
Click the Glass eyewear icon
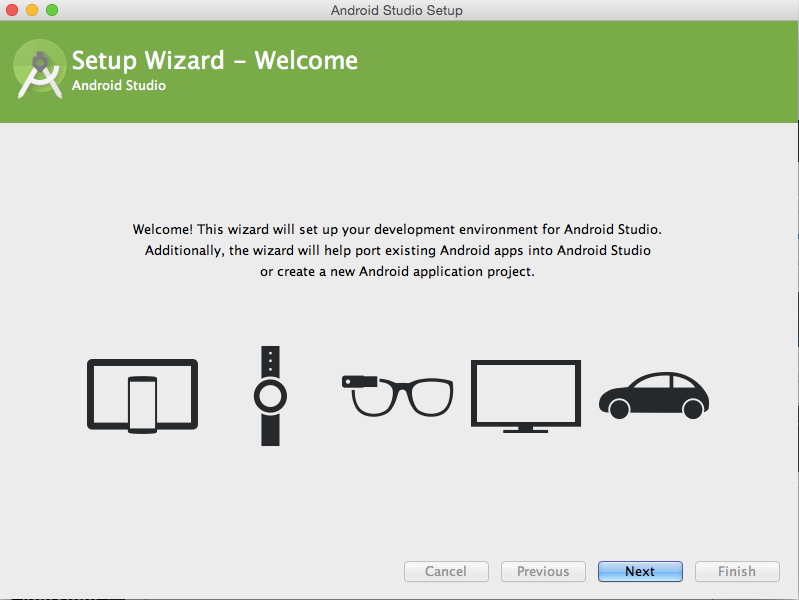pyautogui.click(x=397, y=396)
